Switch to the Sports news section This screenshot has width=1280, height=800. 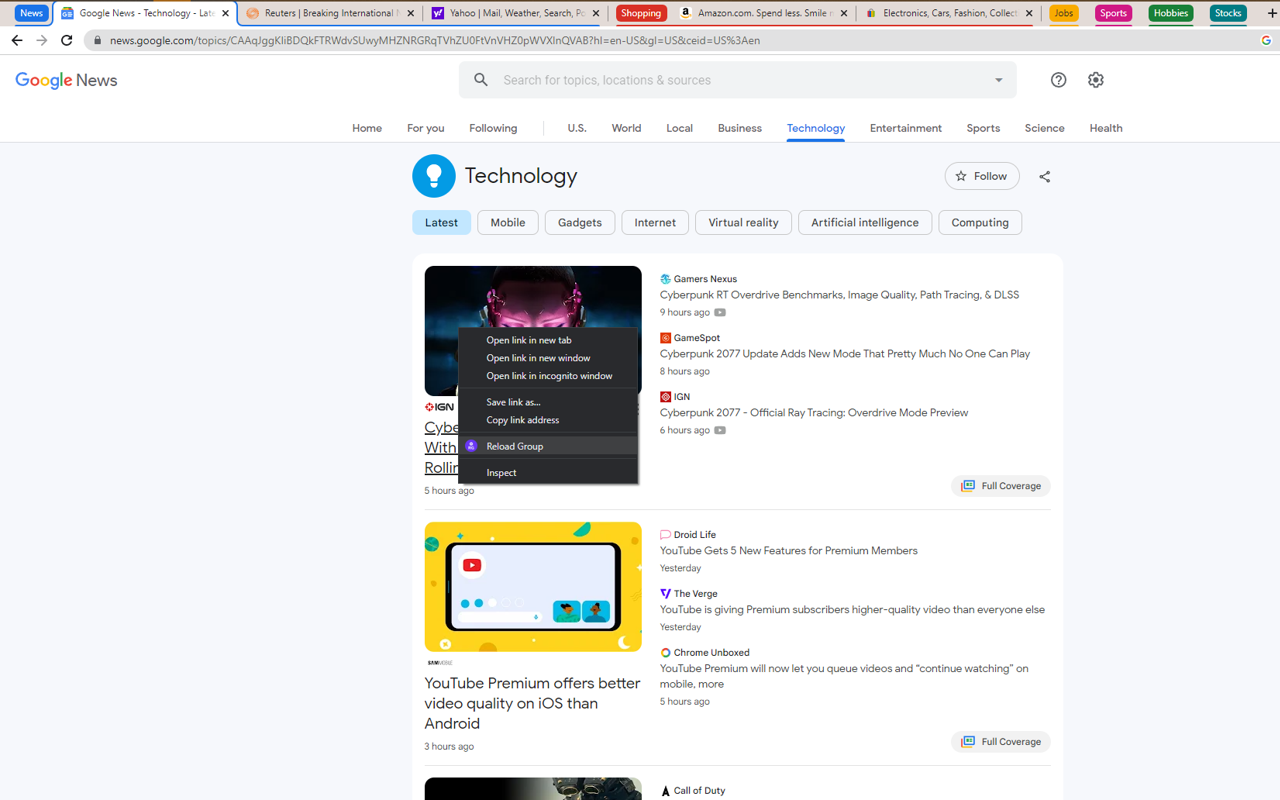(x=982, y=128)
